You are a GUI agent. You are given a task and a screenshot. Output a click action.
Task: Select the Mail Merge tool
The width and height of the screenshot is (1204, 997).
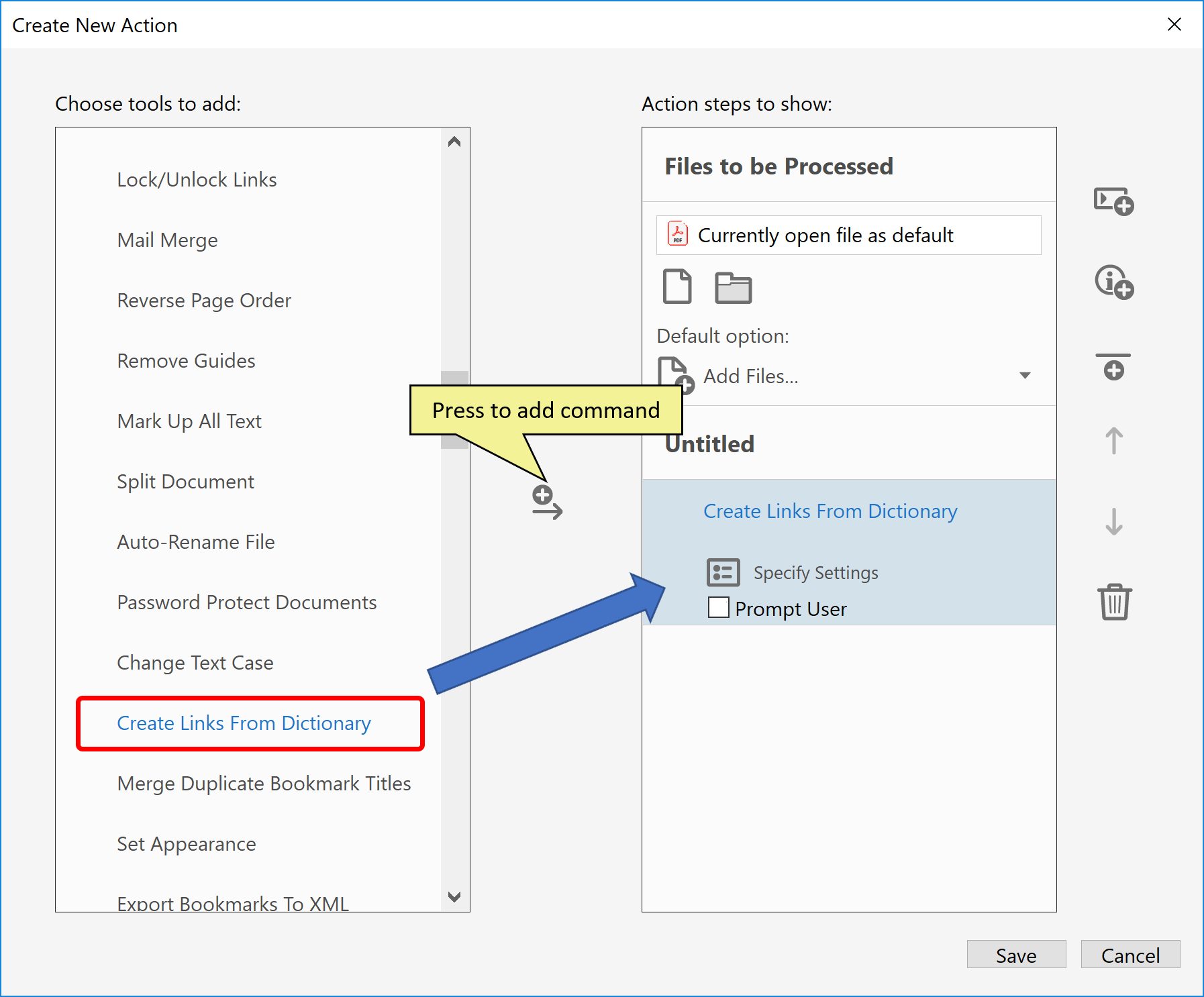tap(167, 240)
